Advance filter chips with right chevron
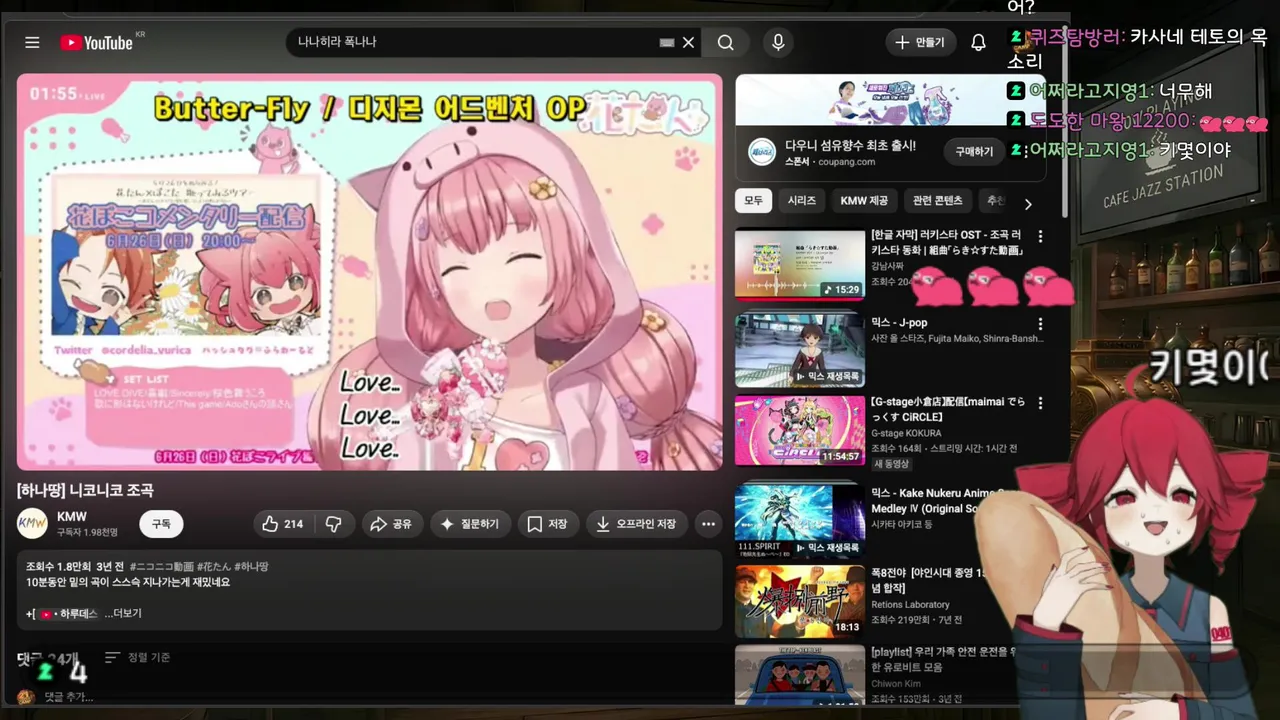 (x=1027, y=203)
